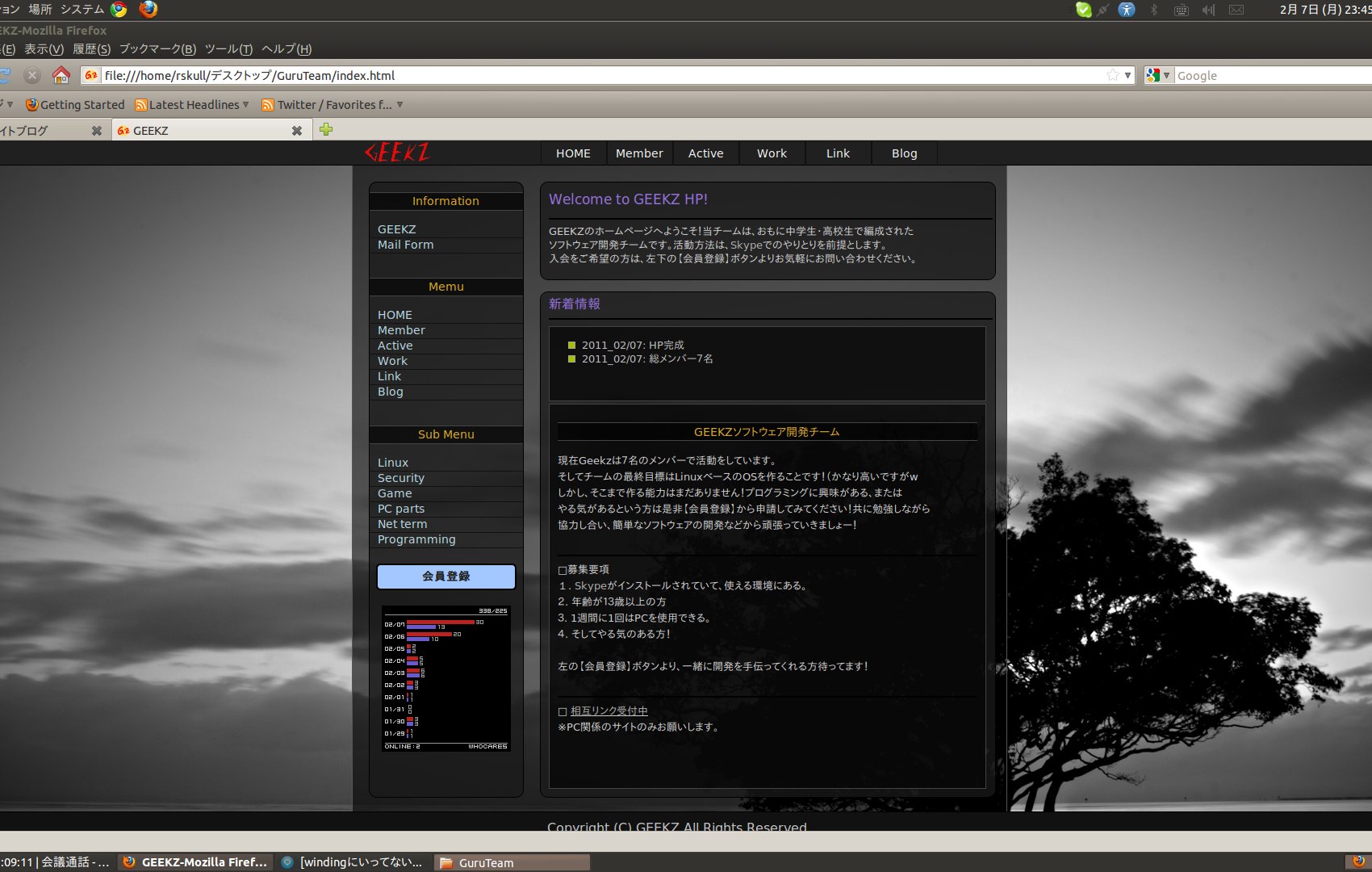Click the site identity icon in the URL bar
Viewport: 1372px width, 872px height.
91,75
